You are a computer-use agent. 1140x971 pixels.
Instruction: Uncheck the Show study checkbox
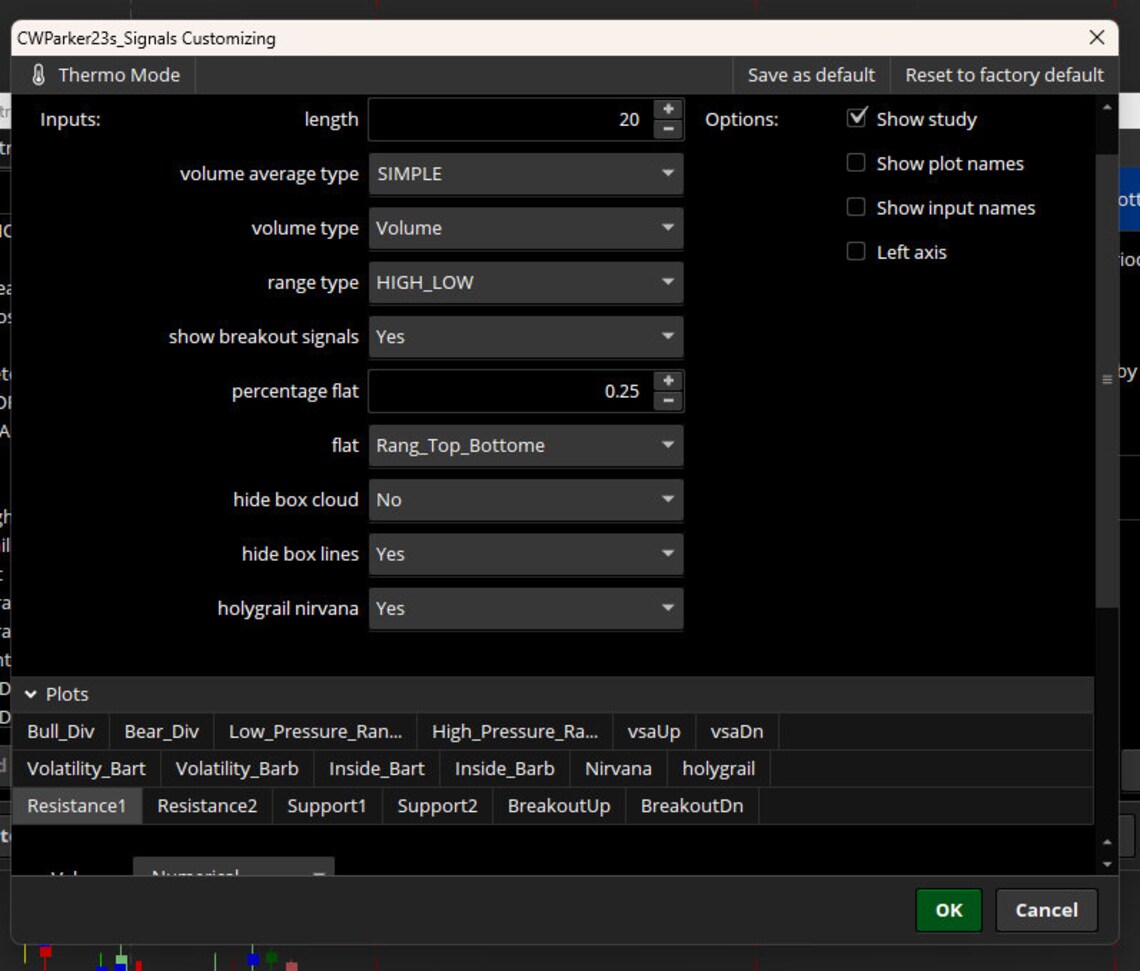click(856, 117)
